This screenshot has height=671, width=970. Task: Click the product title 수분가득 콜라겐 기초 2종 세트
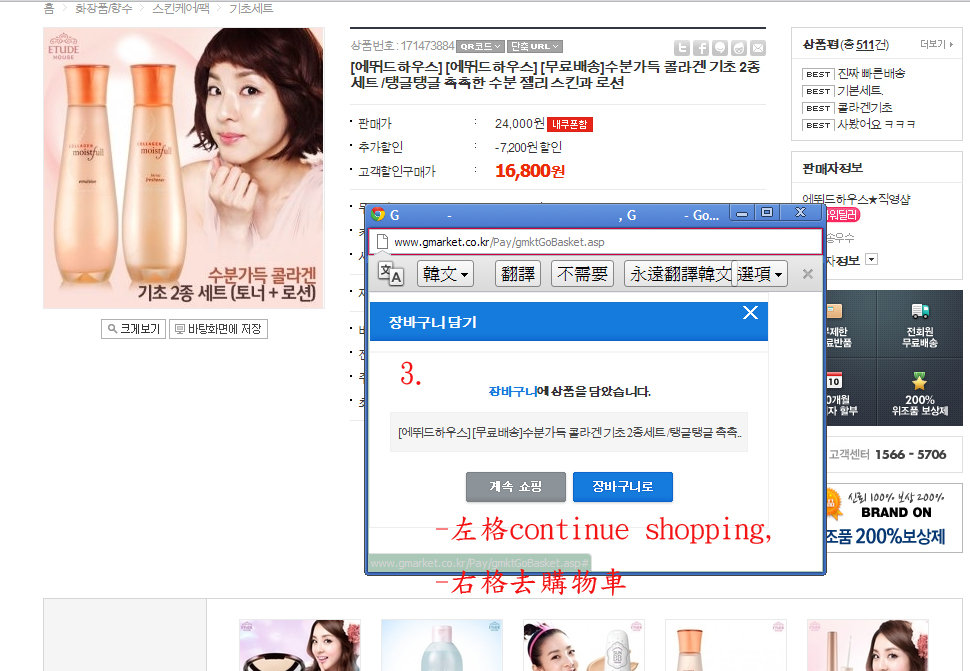tap(556, 74)
